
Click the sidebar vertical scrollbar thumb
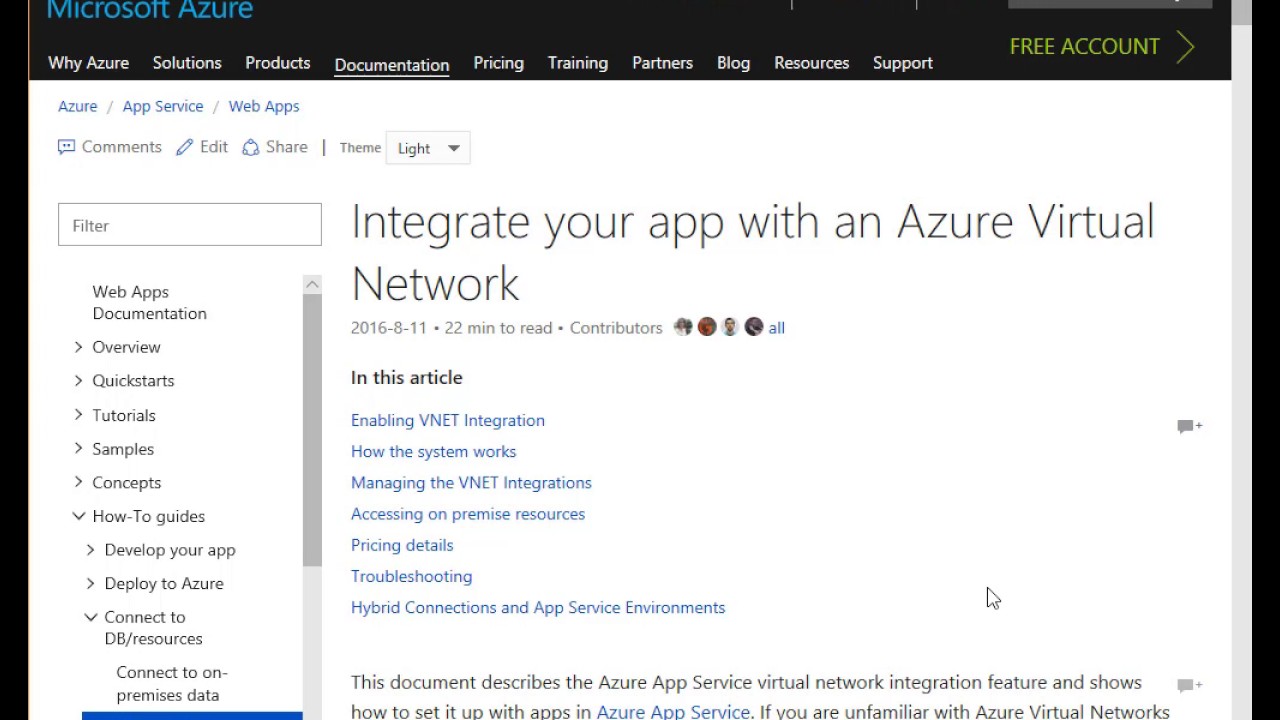pyautogui.click(x=312, y=430)
